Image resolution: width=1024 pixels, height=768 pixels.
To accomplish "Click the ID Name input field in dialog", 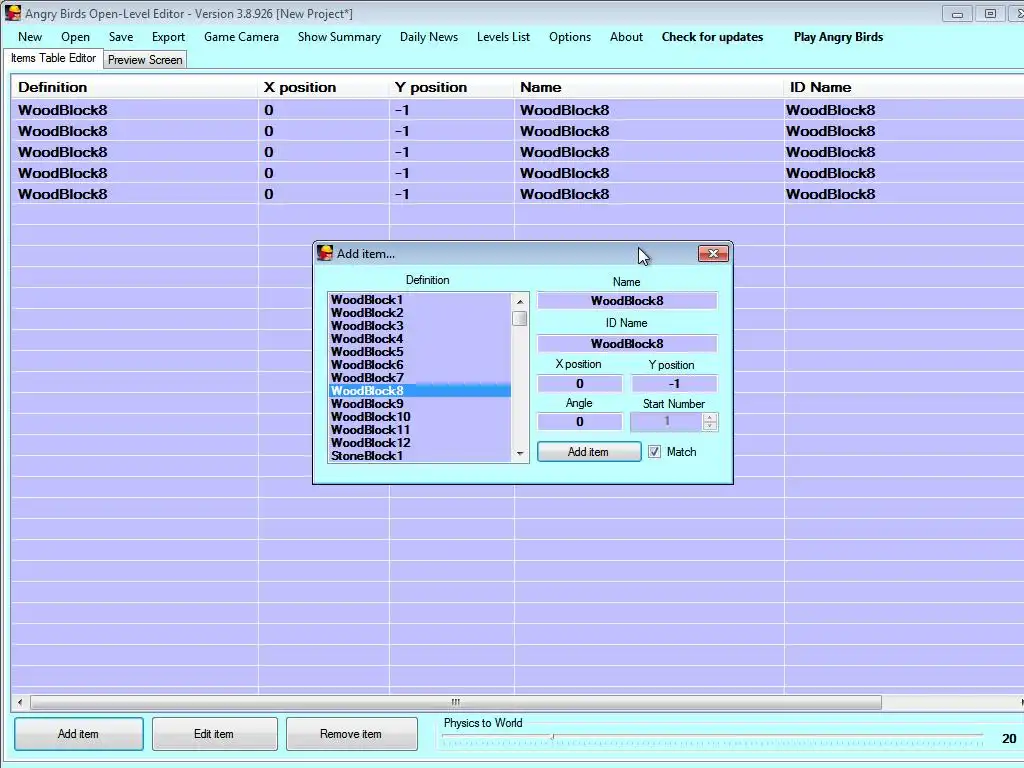I will click(627, 344).
